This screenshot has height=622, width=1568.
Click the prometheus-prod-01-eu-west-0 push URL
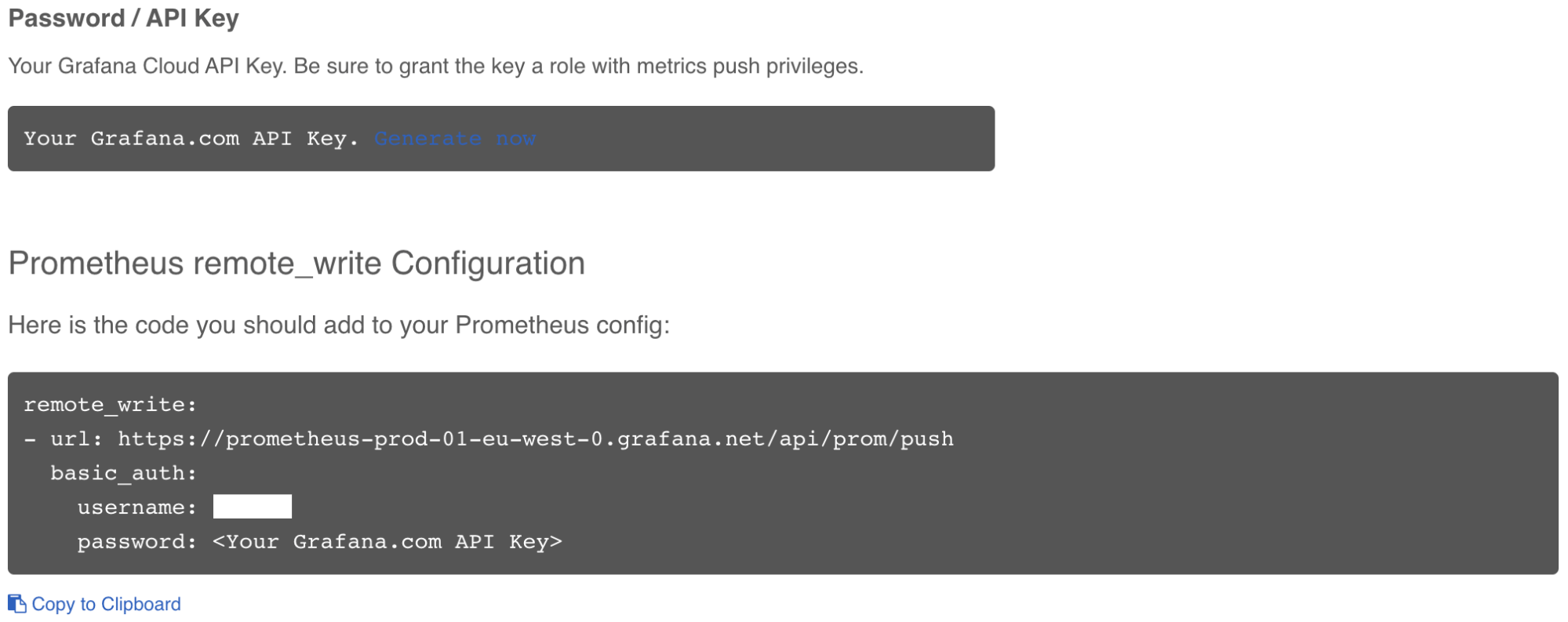click(x=536, y=439)
